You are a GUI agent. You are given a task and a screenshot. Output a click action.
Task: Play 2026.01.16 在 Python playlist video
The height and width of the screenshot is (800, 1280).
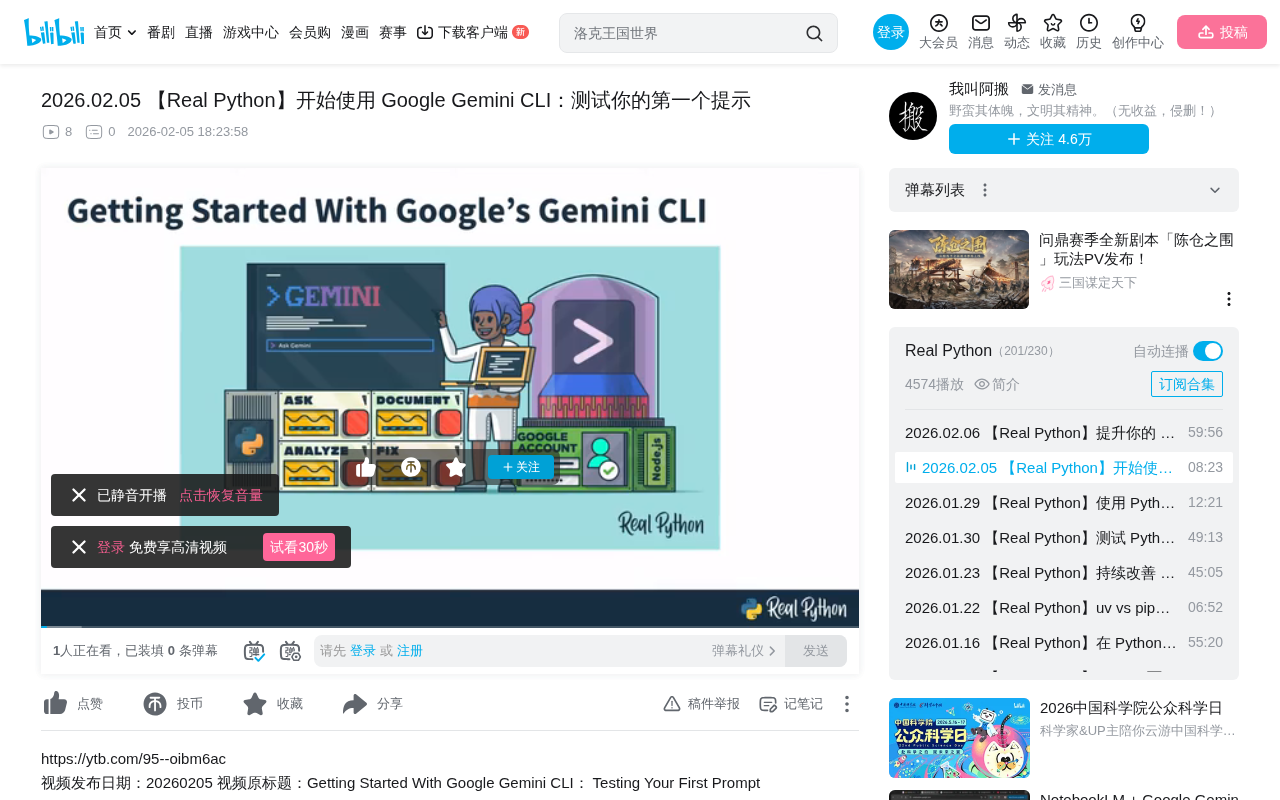click(x=1064, y=643)
